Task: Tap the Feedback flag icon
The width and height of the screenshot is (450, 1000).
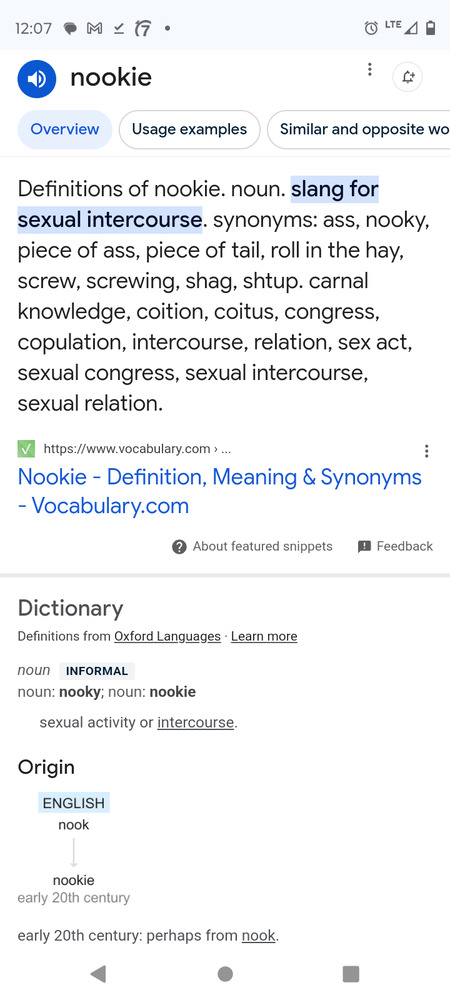Action: click(365, 547)
